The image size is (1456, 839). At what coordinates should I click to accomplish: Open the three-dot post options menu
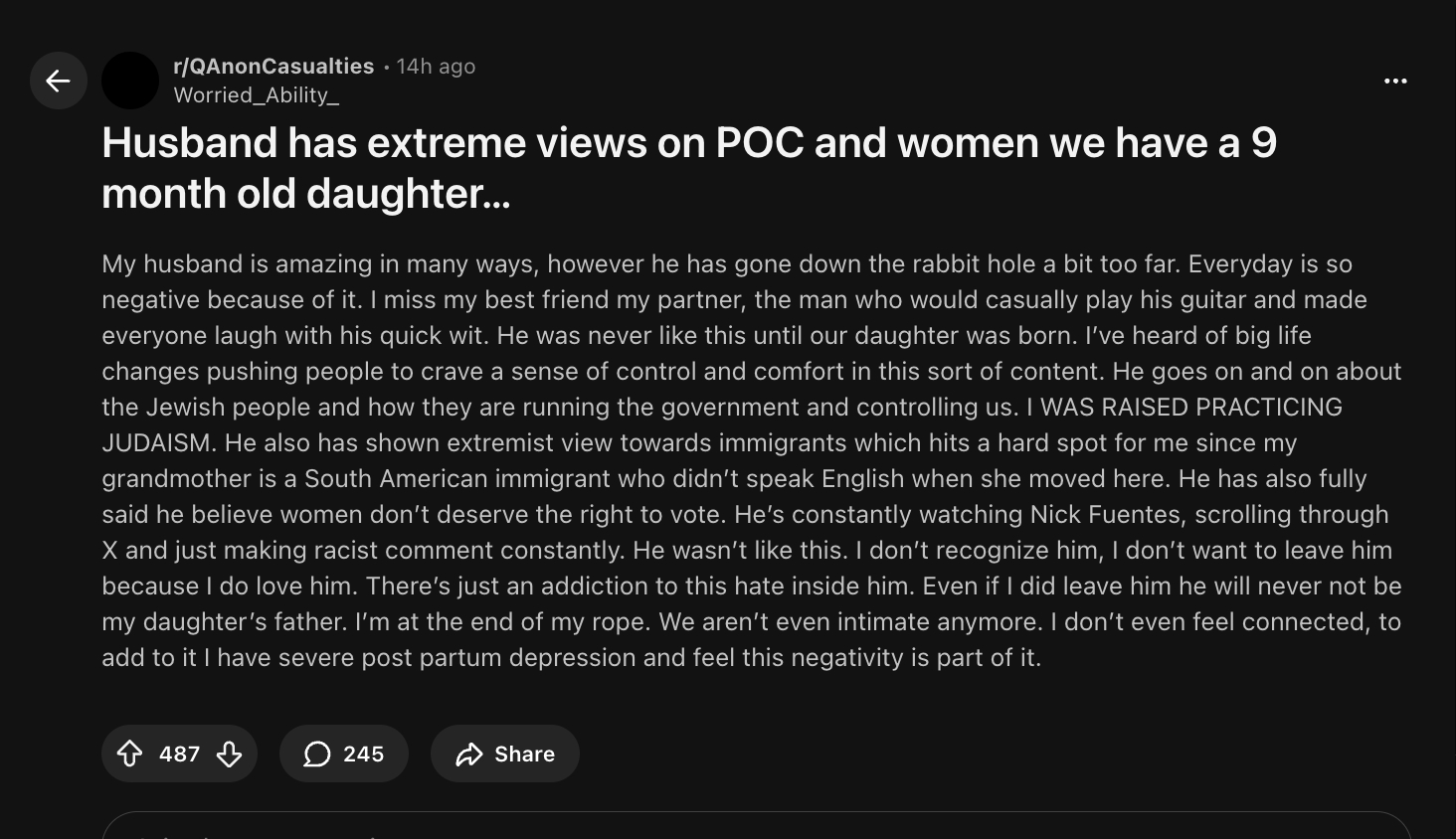click(x=1395, y=81)
